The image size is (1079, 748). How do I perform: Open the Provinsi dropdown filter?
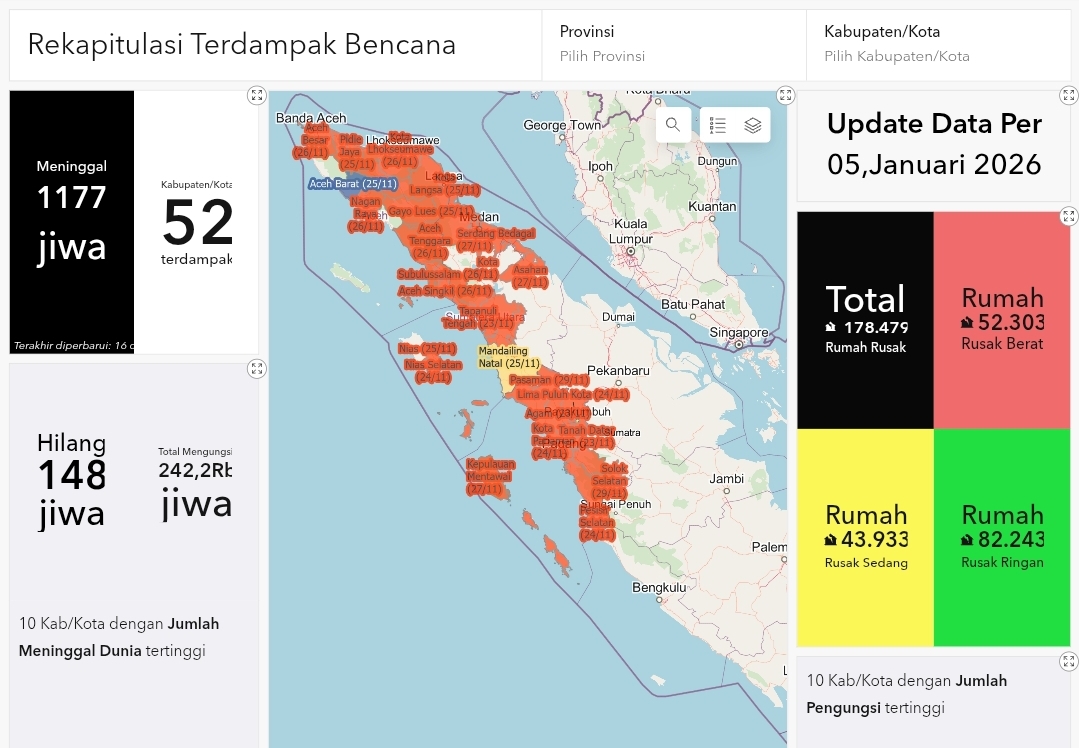[673, 45]
